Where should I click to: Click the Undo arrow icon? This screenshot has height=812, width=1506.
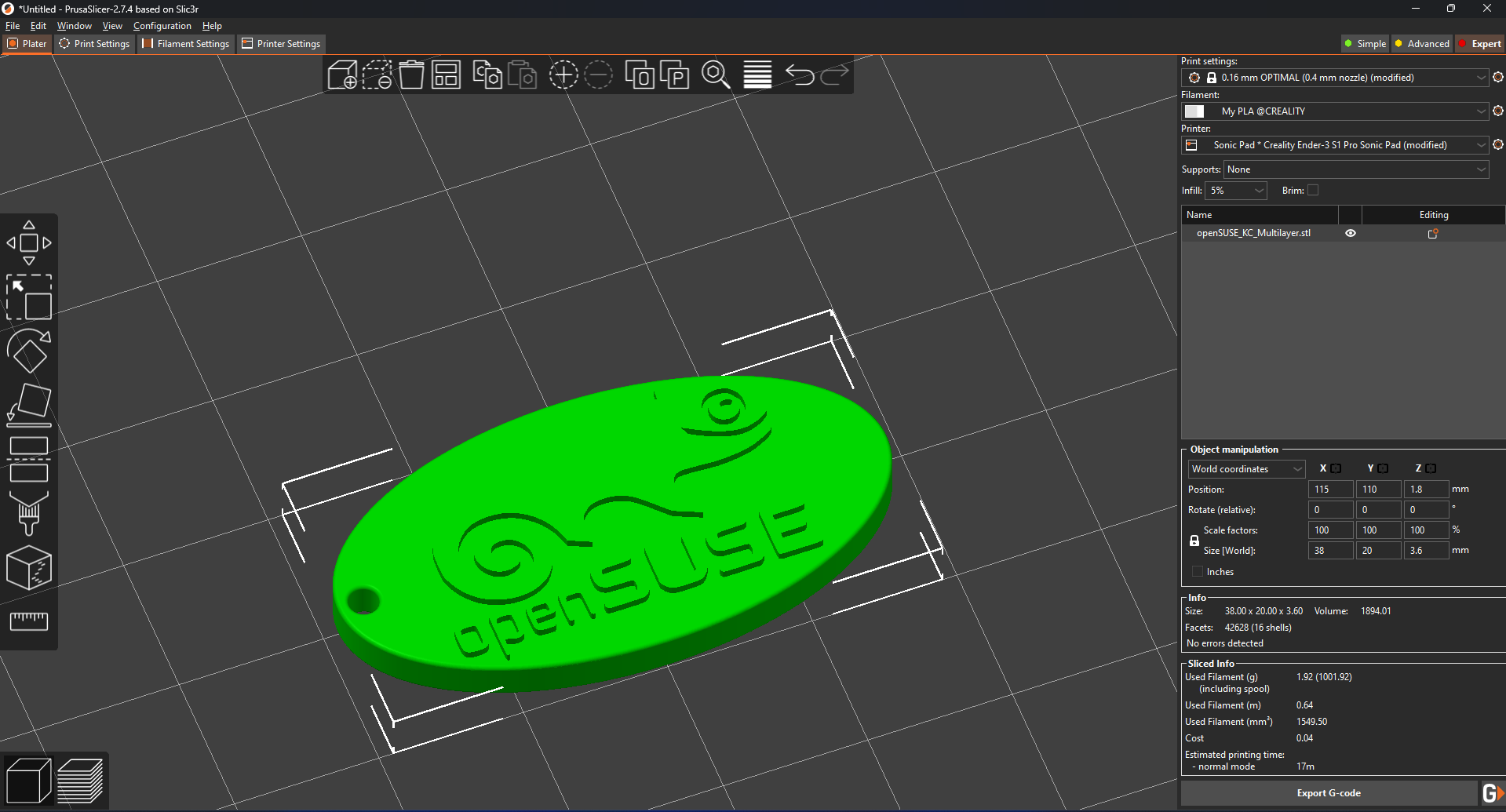click(x=800, y=75)
